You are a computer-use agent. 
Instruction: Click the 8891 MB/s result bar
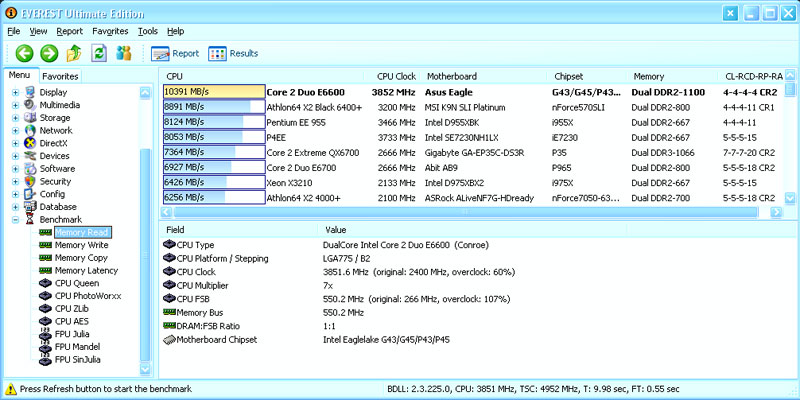[x=214, y=108]
